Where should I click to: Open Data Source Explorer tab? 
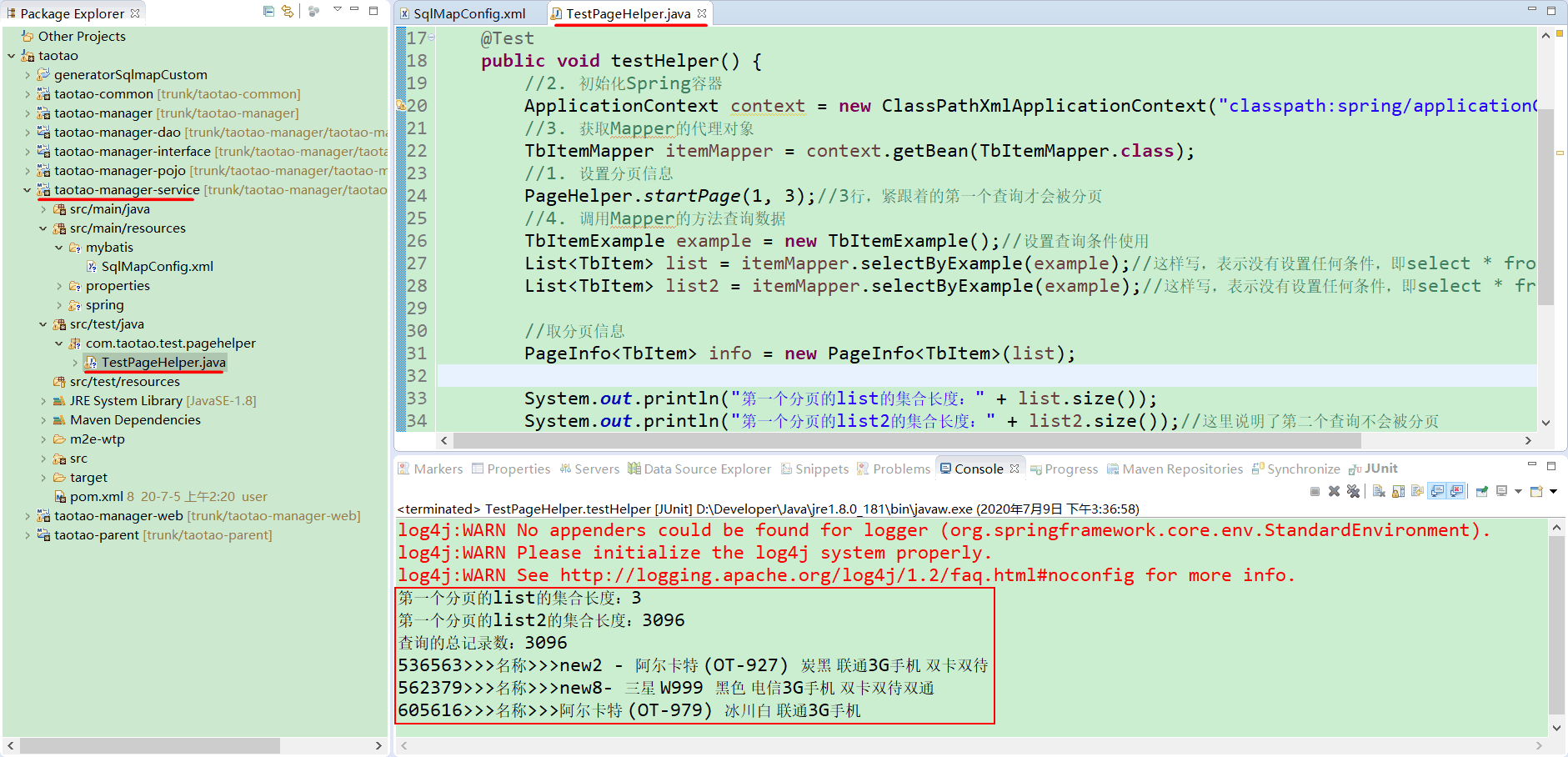699,469
